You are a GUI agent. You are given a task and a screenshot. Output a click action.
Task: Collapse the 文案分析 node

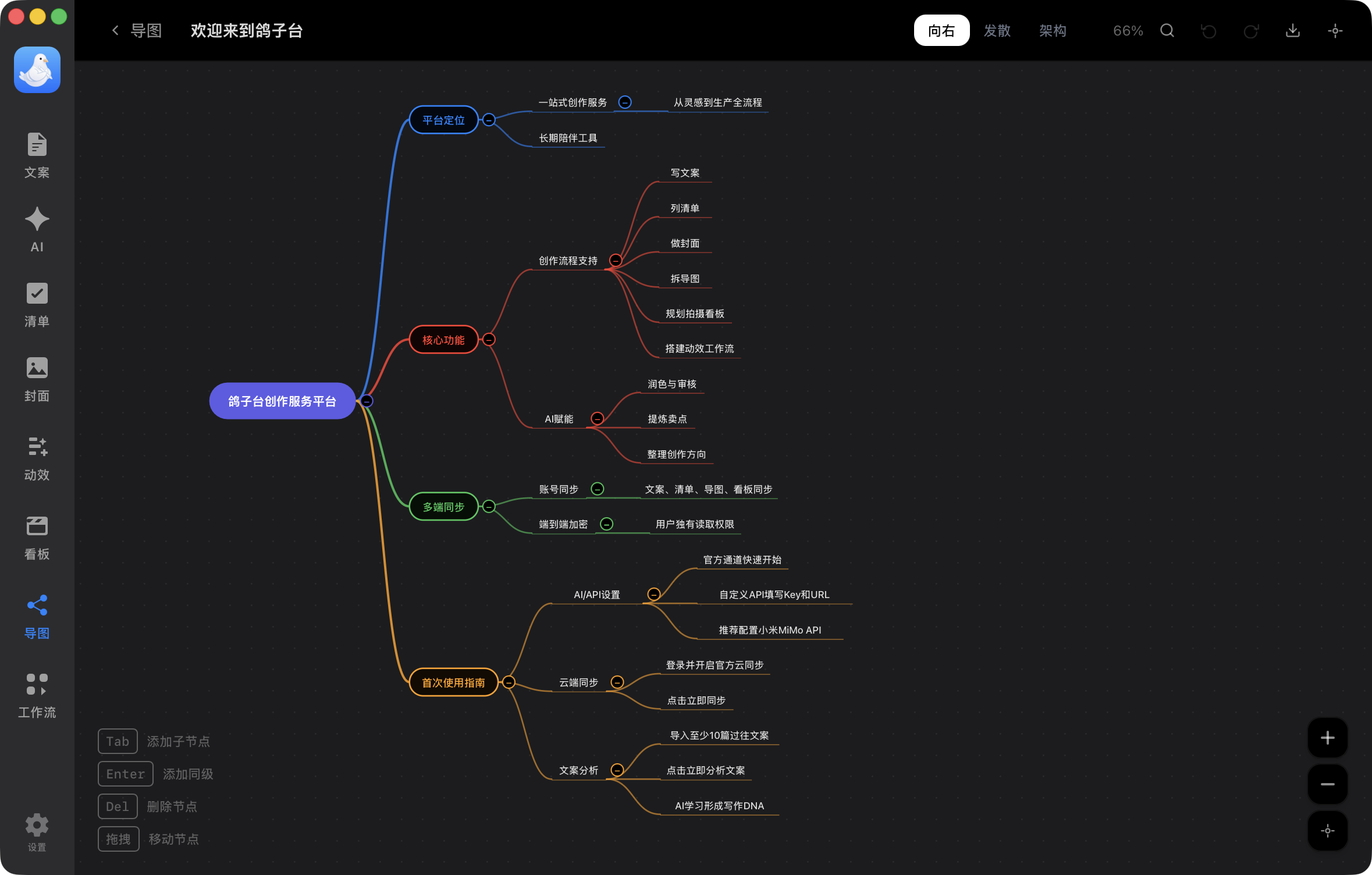pos(617,770)
